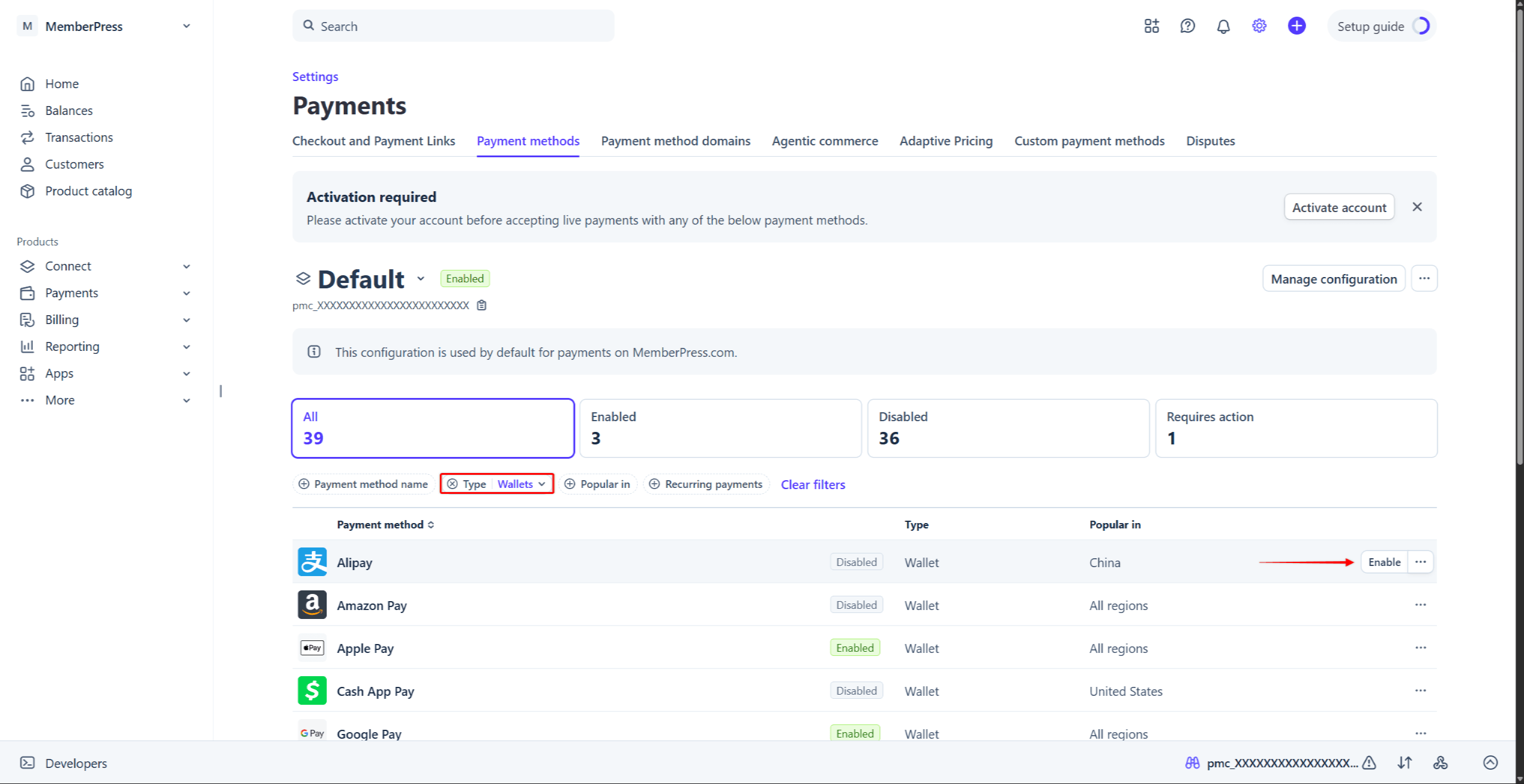The width and height of the screenshot is (1524, 784).
Task: Open Balances in the sidebar
Action: [x=57, y=110]
